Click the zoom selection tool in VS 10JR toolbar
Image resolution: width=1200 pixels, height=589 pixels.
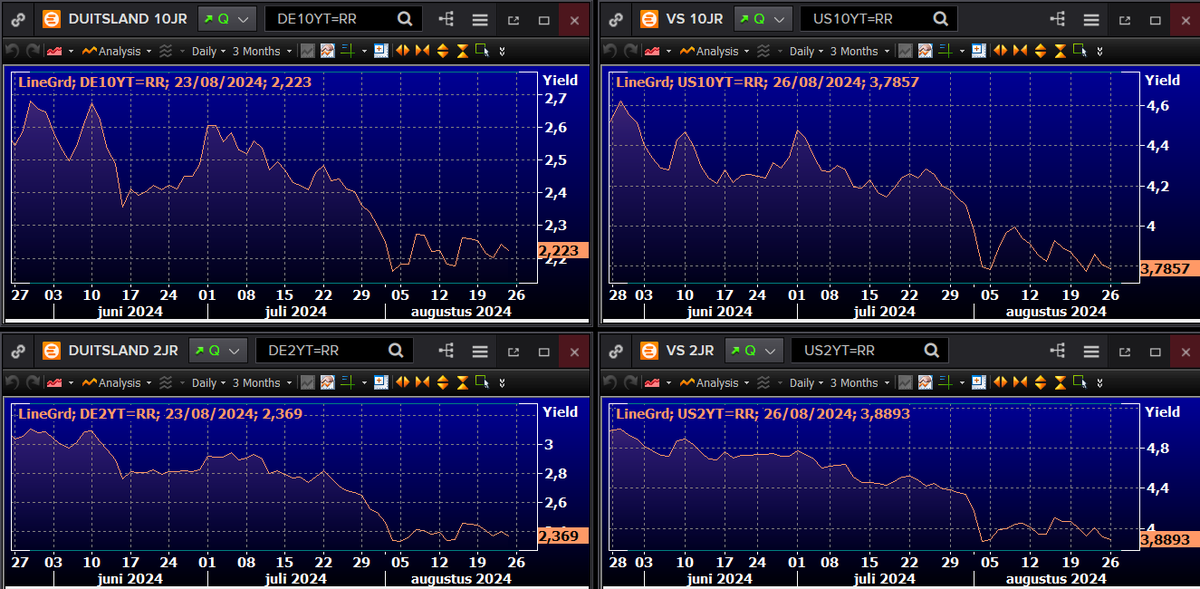[x=1080, y=51]
